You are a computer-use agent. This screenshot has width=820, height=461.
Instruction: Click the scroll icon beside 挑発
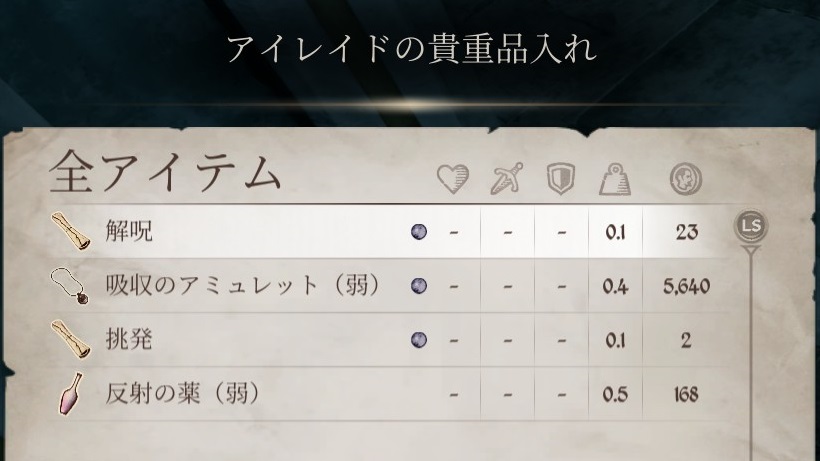pyautogui.click(x=71, y=339)
